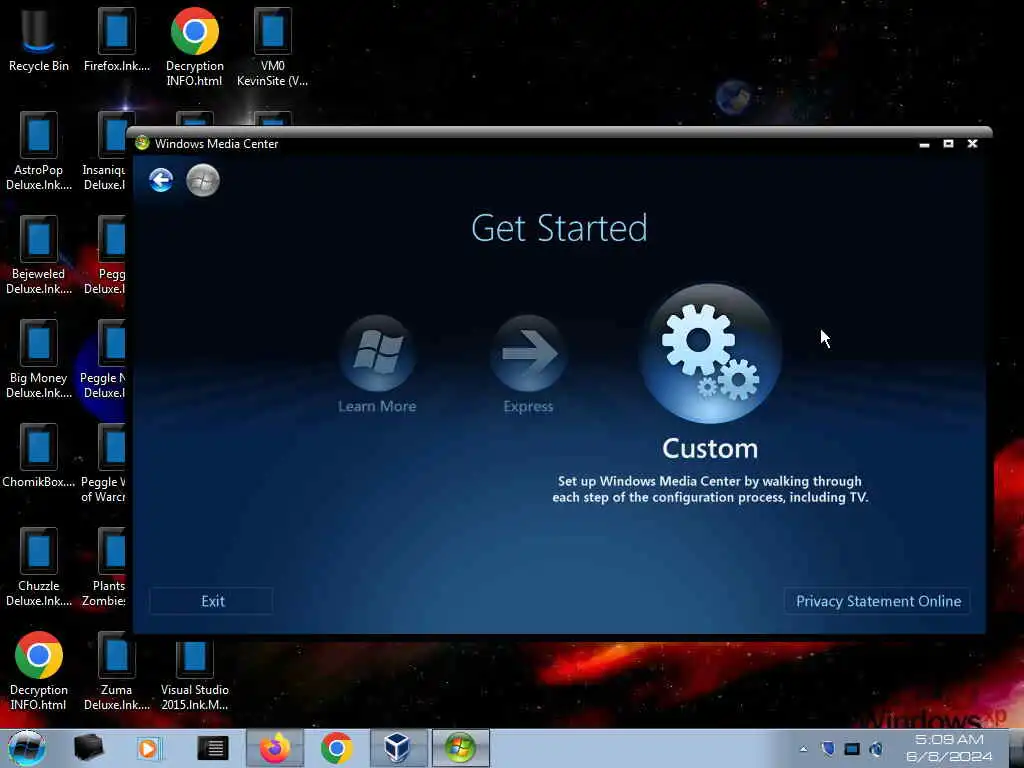
Task: Click the green Media Center start orb
Action: [x=202, y=180]
